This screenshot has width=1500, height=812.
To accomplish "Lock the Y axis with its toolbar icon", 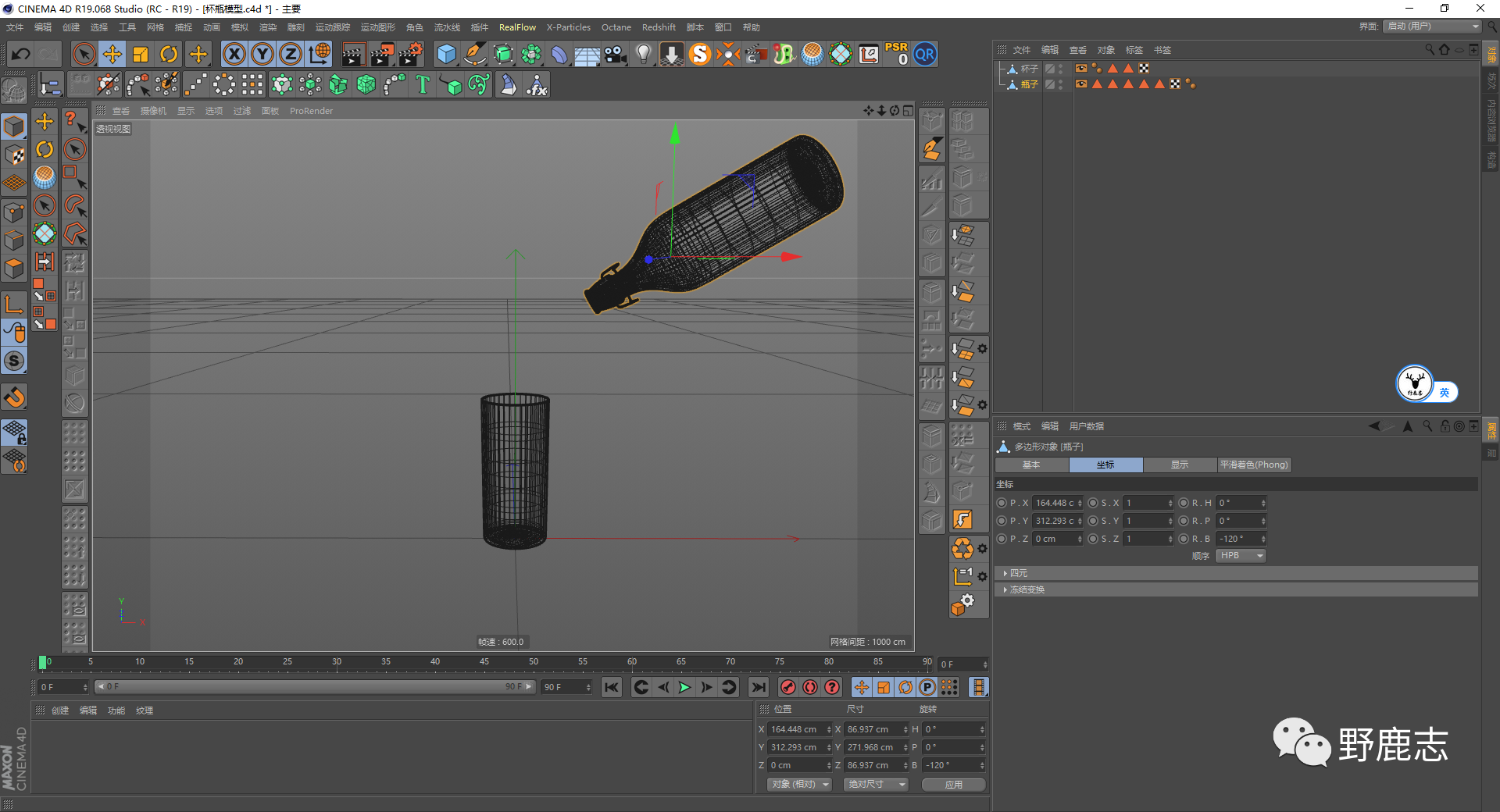I will click(x=262, y=54).
